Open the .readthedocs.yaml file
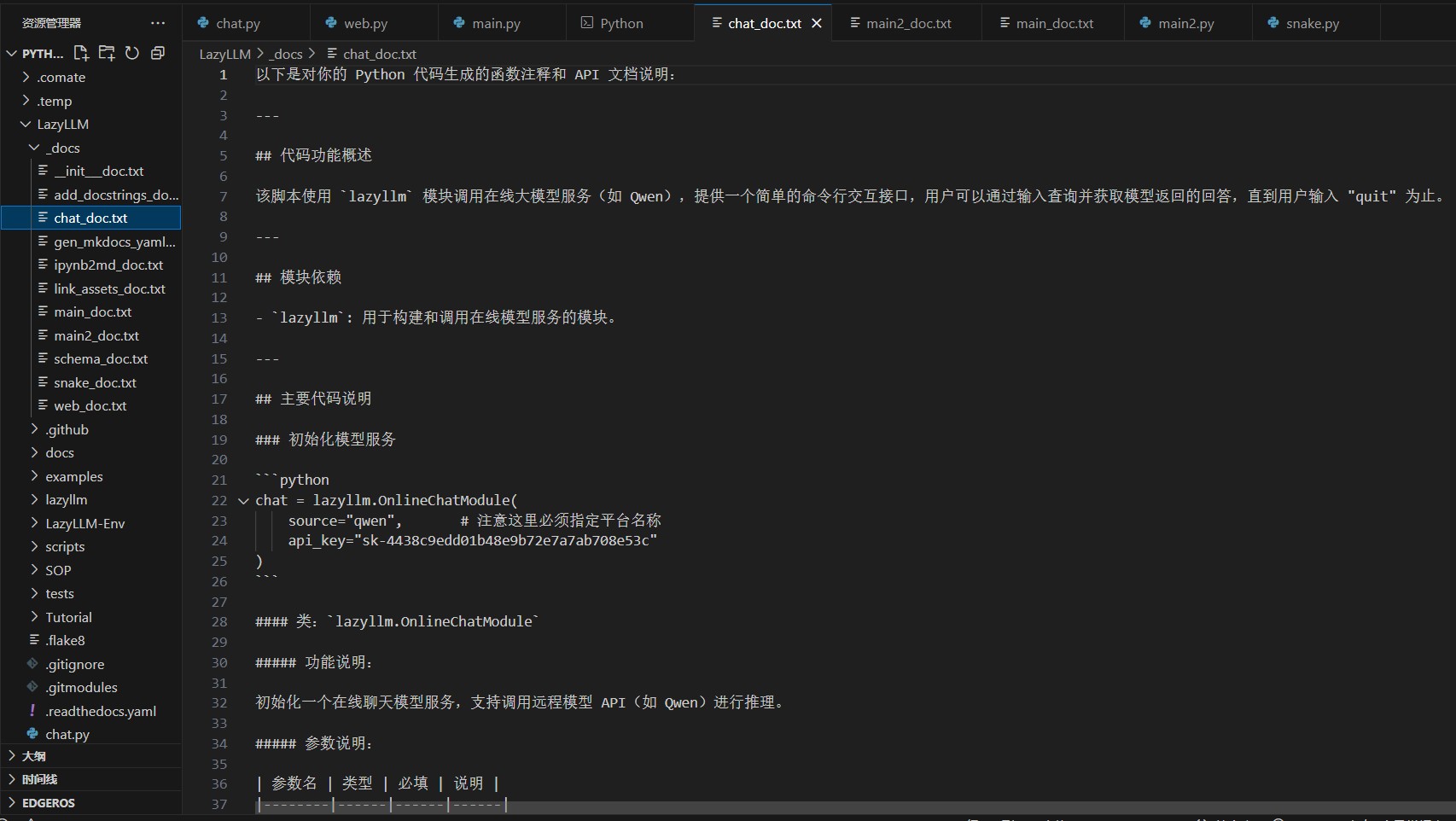This screenshot has height=821, width=1456. (x=90, y=711)
